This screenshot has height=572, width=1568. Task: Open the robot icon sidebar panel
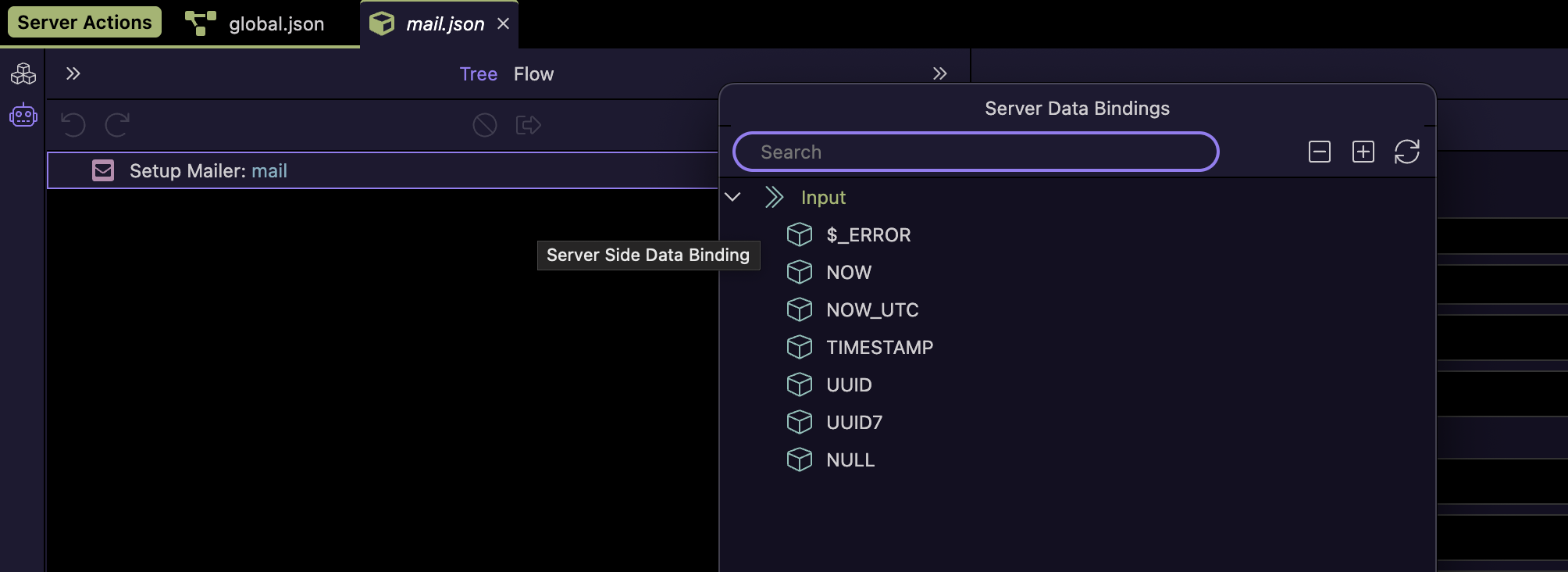tap(23, 116)
